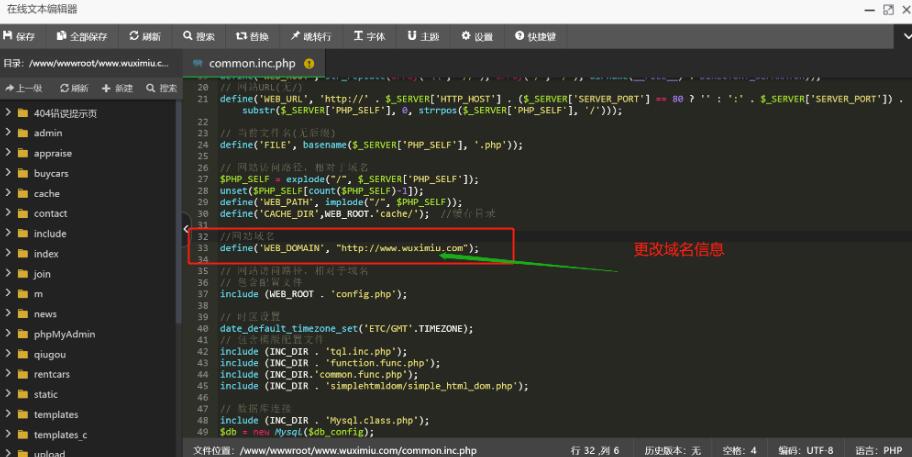The image size is (912, 457).
Task: Expand the buycars folder chevron
Action: pyautogui.click(x=8, y=173)
